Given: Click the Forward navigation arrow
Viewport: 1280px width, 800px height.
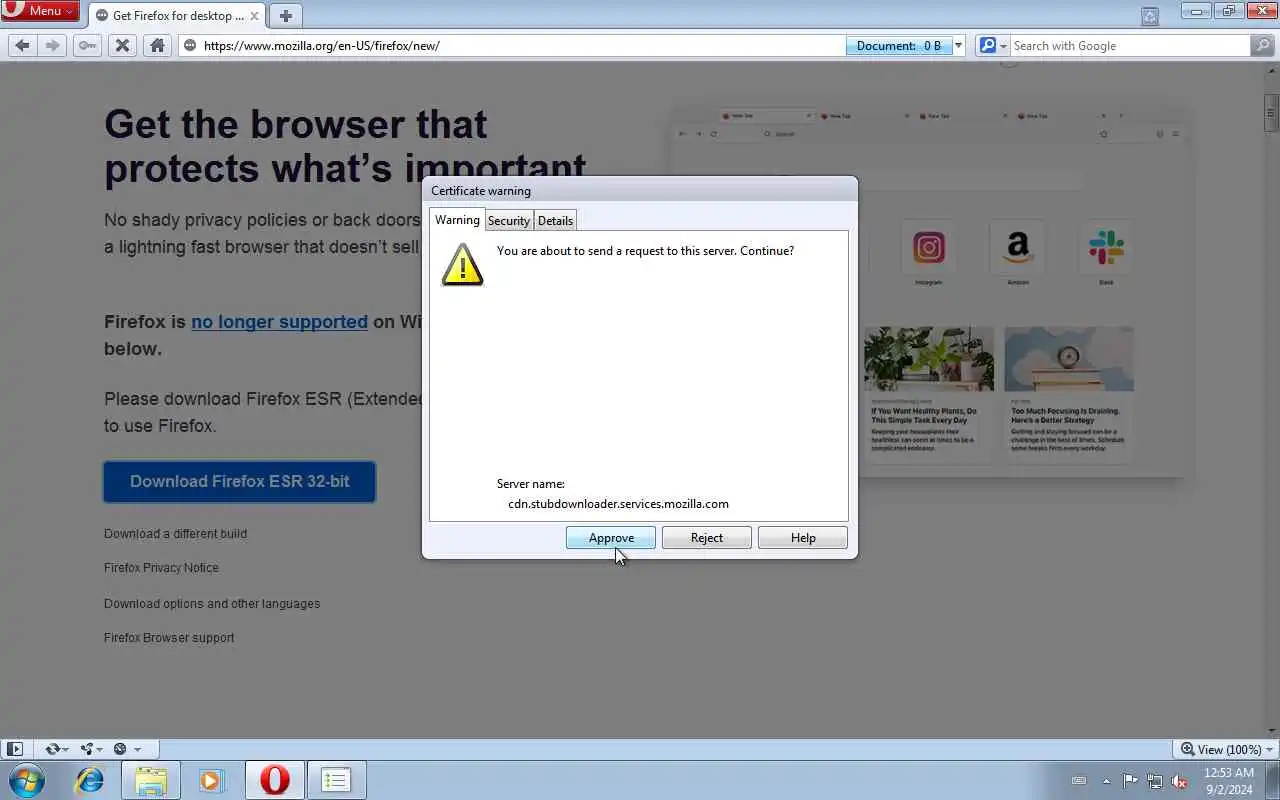Looking at the screenshot, I should (x=53, y=46).
